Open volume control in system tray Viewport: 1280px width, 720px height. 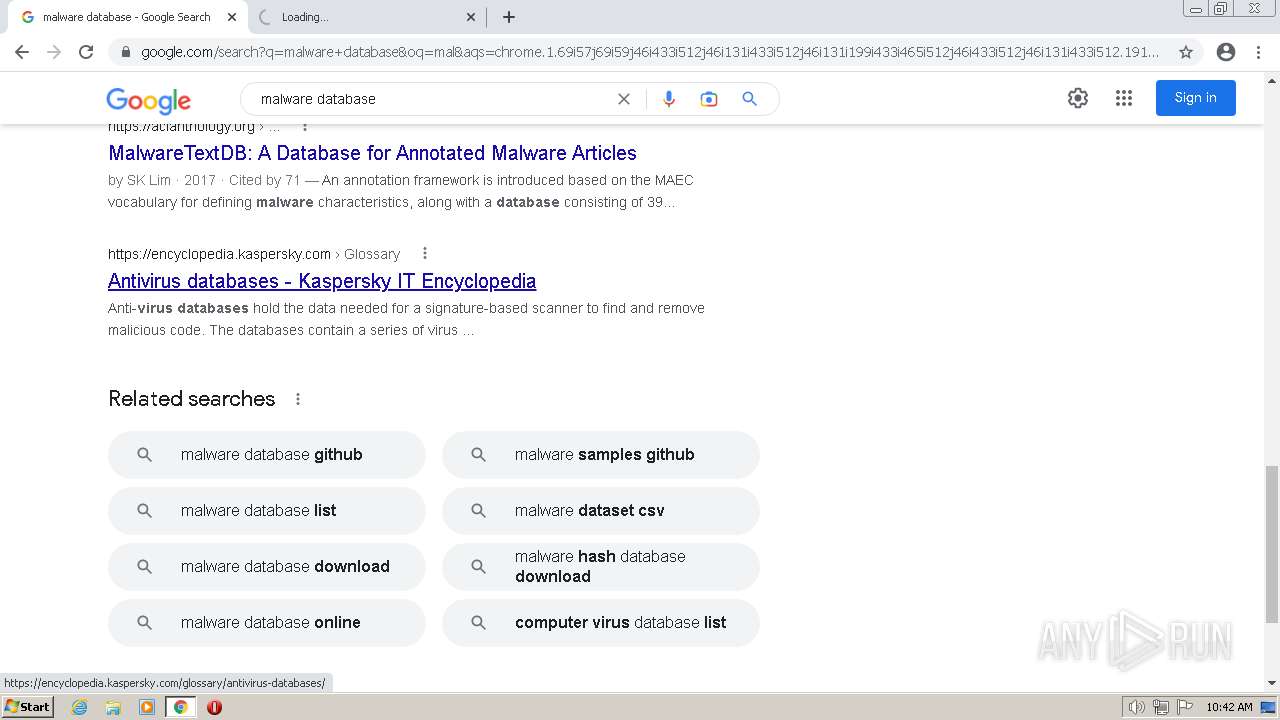point(1137,707)
